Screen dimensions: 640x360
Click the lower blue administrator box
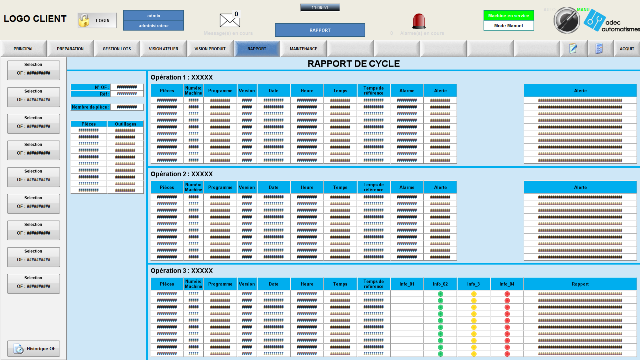click(x=153, y=26)
